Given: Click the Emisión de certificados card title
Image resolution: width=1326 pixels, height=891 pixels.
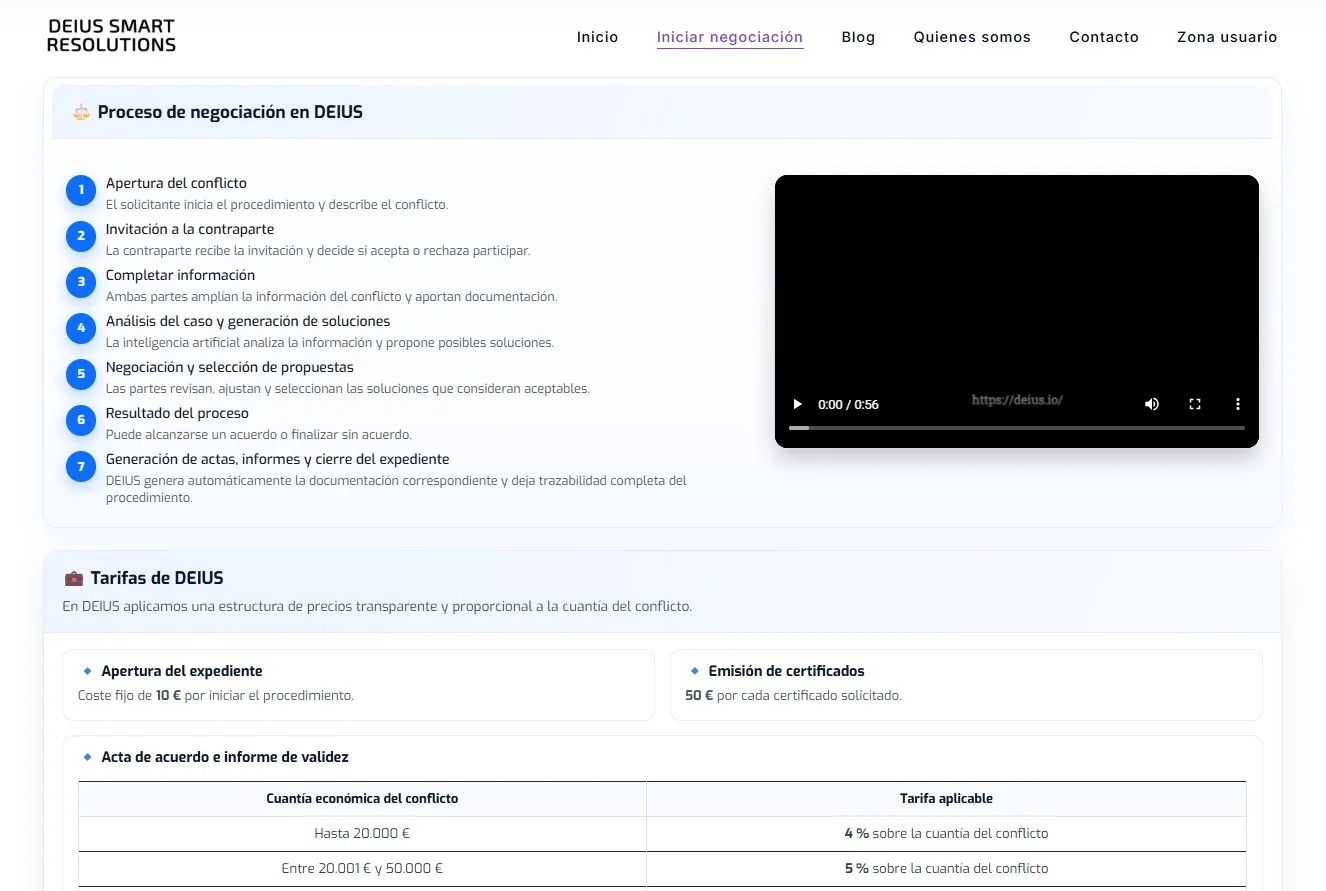Looking at the screenshot, I should pos(787,671).
